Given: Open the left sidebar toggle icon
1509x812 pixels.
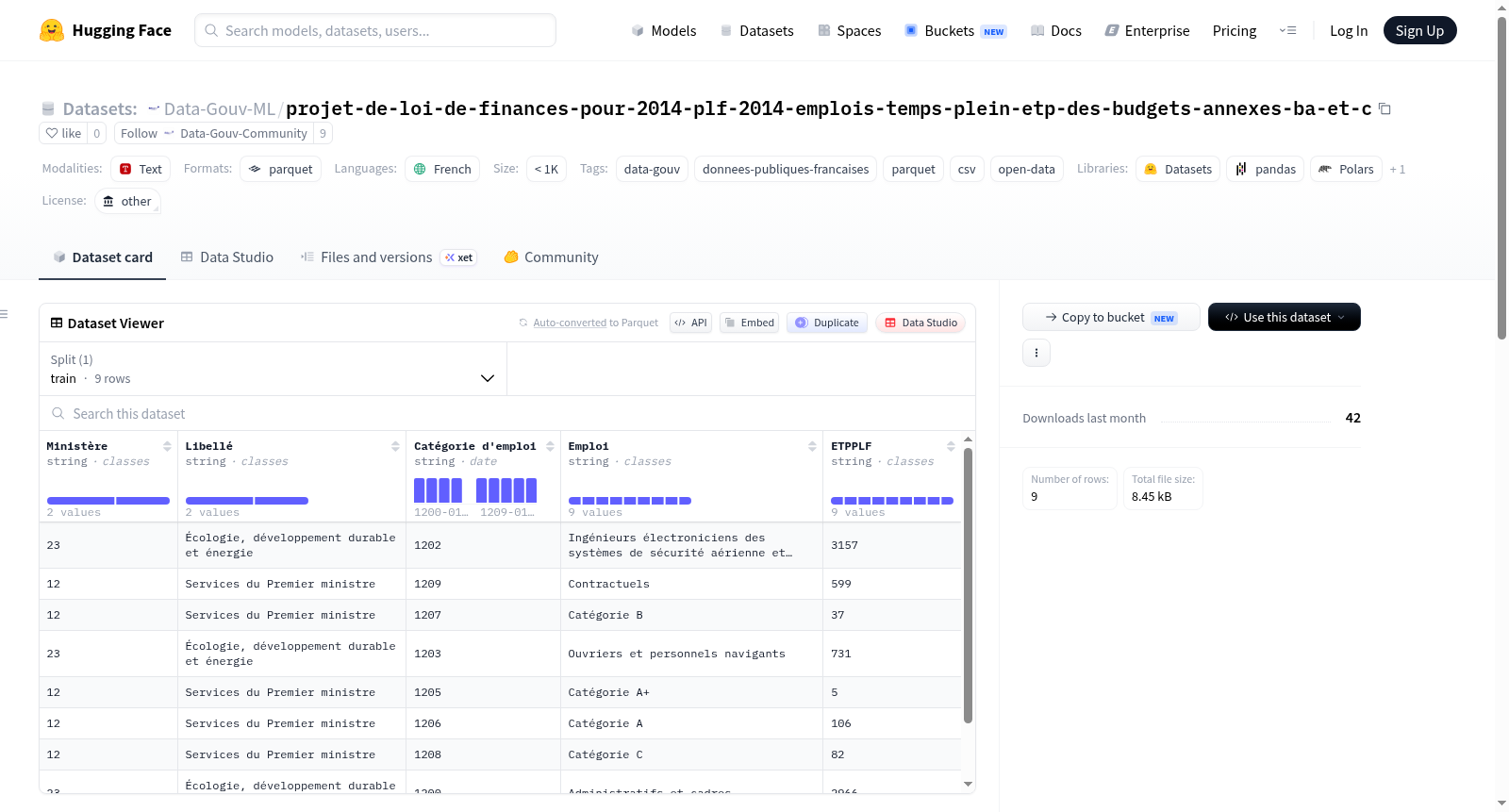Looking at the screenshot, I should (5, 314).
